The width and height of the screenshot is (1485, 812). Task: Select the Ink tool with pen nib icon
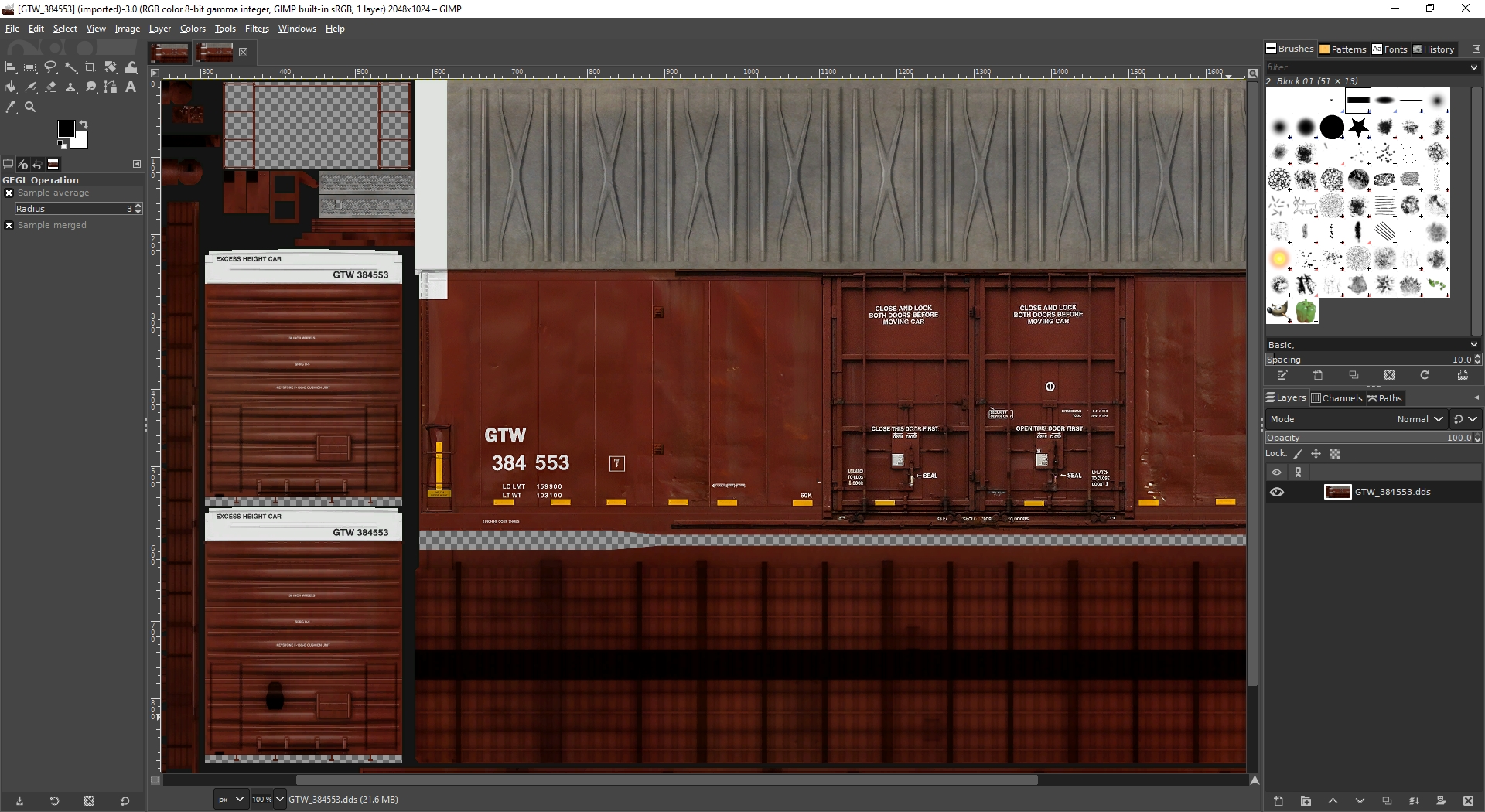point(30,87)
